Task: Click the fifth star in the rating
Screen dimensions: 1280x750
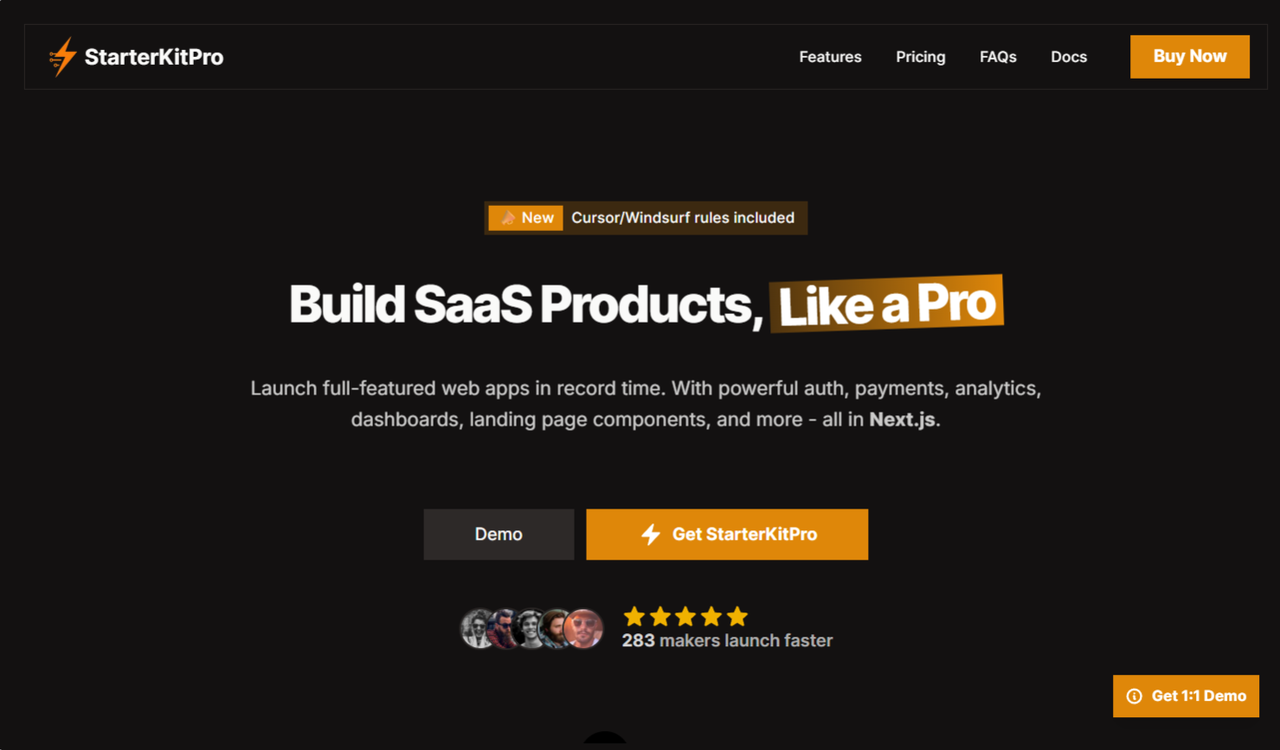Action: (737, 616)
